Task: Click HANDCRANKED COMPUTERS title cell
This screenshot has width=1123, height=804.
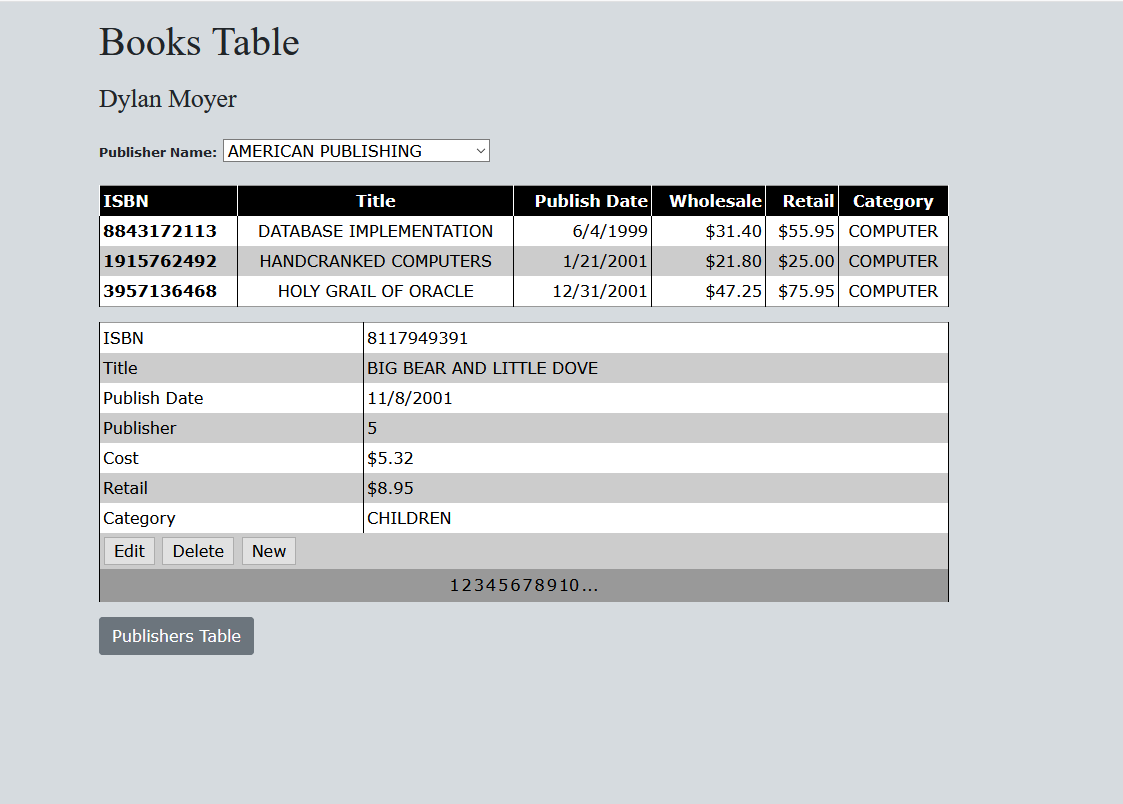Action: [375, 261]
